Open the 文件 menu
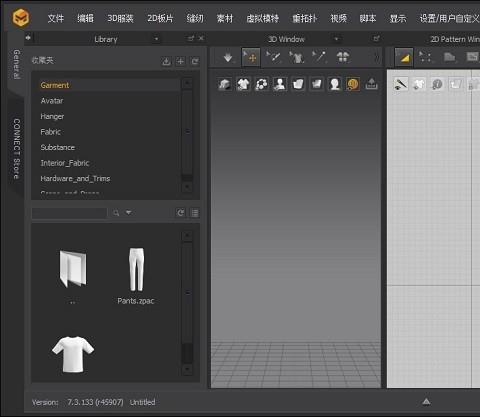Screen dimensions: 480x417 56,18
